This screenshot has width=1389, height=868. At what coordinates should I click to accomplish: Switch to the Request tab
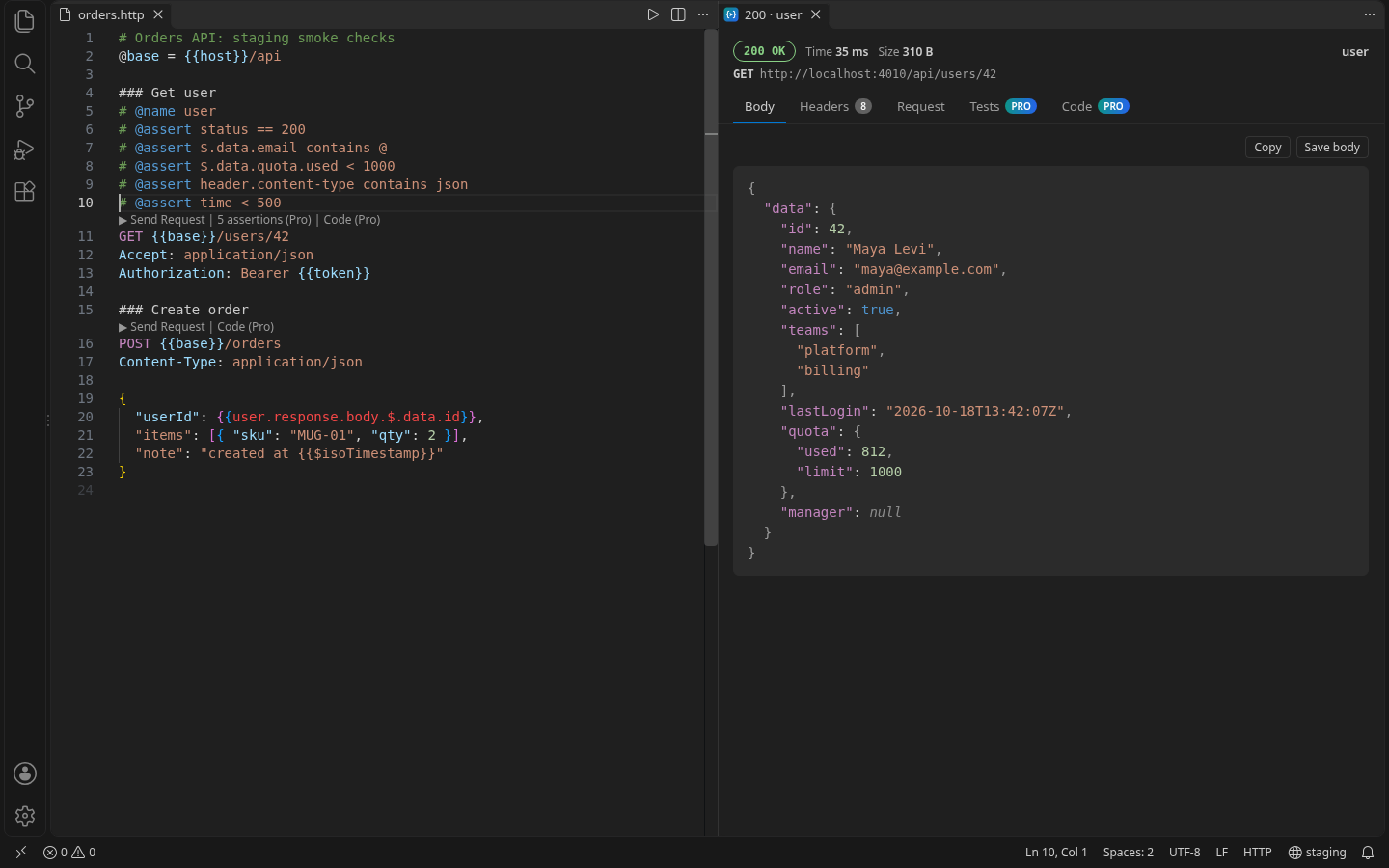pos(921,106)
